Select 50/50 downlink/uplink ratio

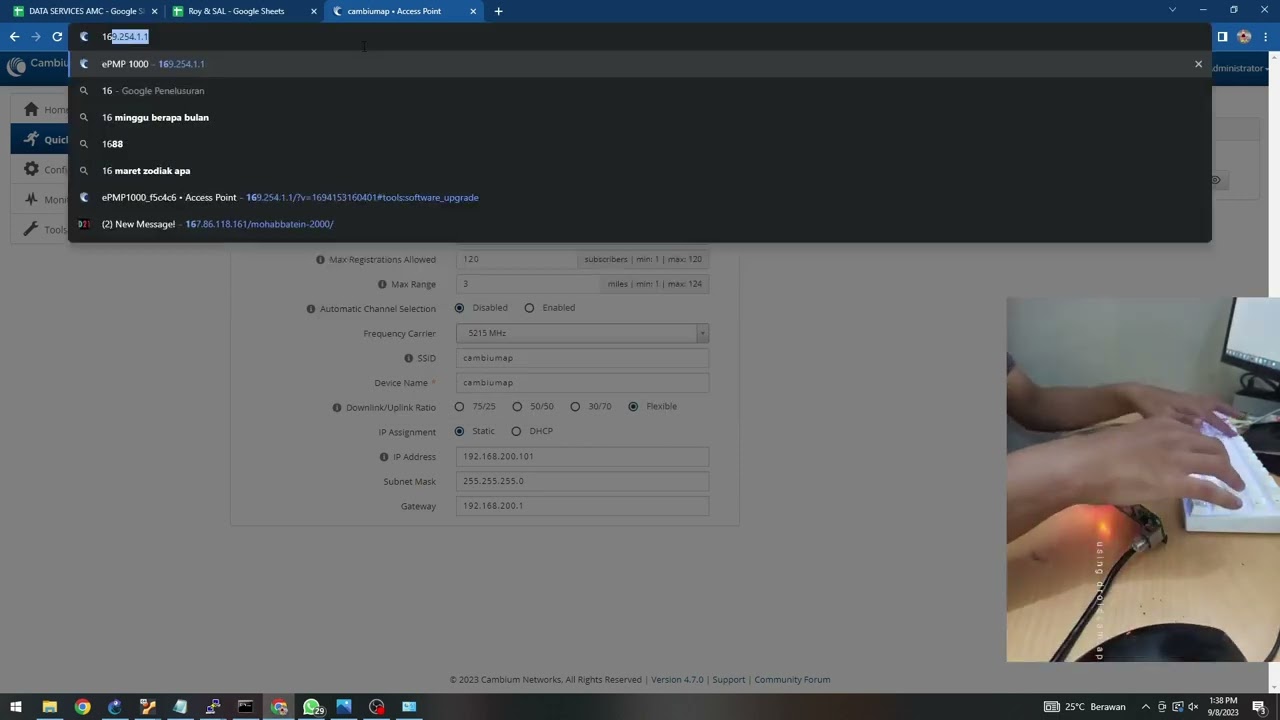coord(517,407)
